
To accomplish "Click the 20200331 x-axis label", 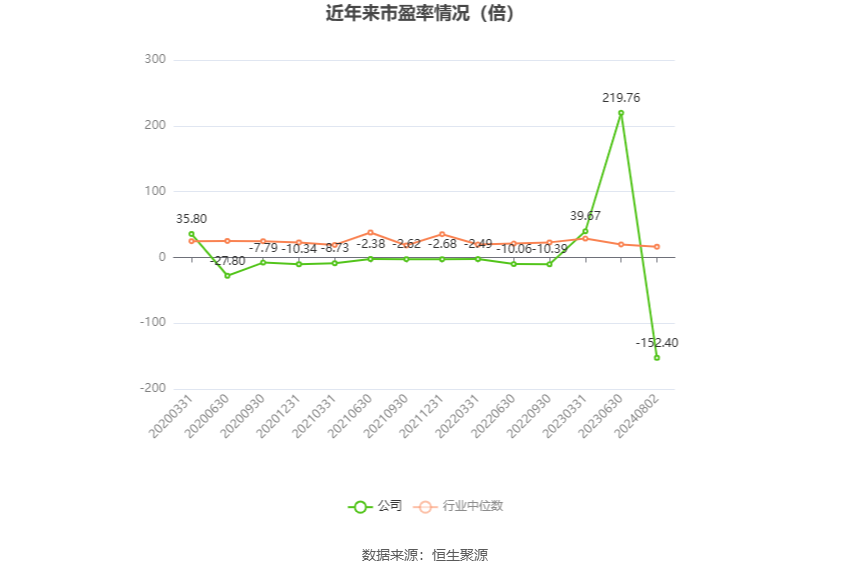I will (x=171, y=413).
